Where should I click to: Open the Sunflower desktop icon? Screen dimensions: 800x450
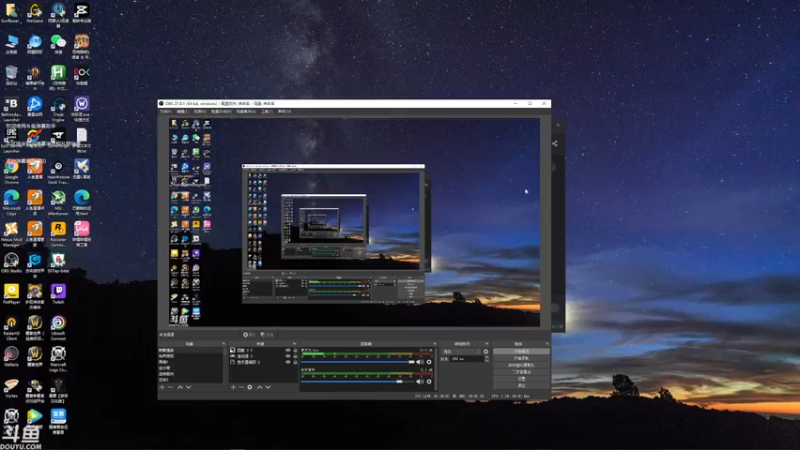[11, 12]
